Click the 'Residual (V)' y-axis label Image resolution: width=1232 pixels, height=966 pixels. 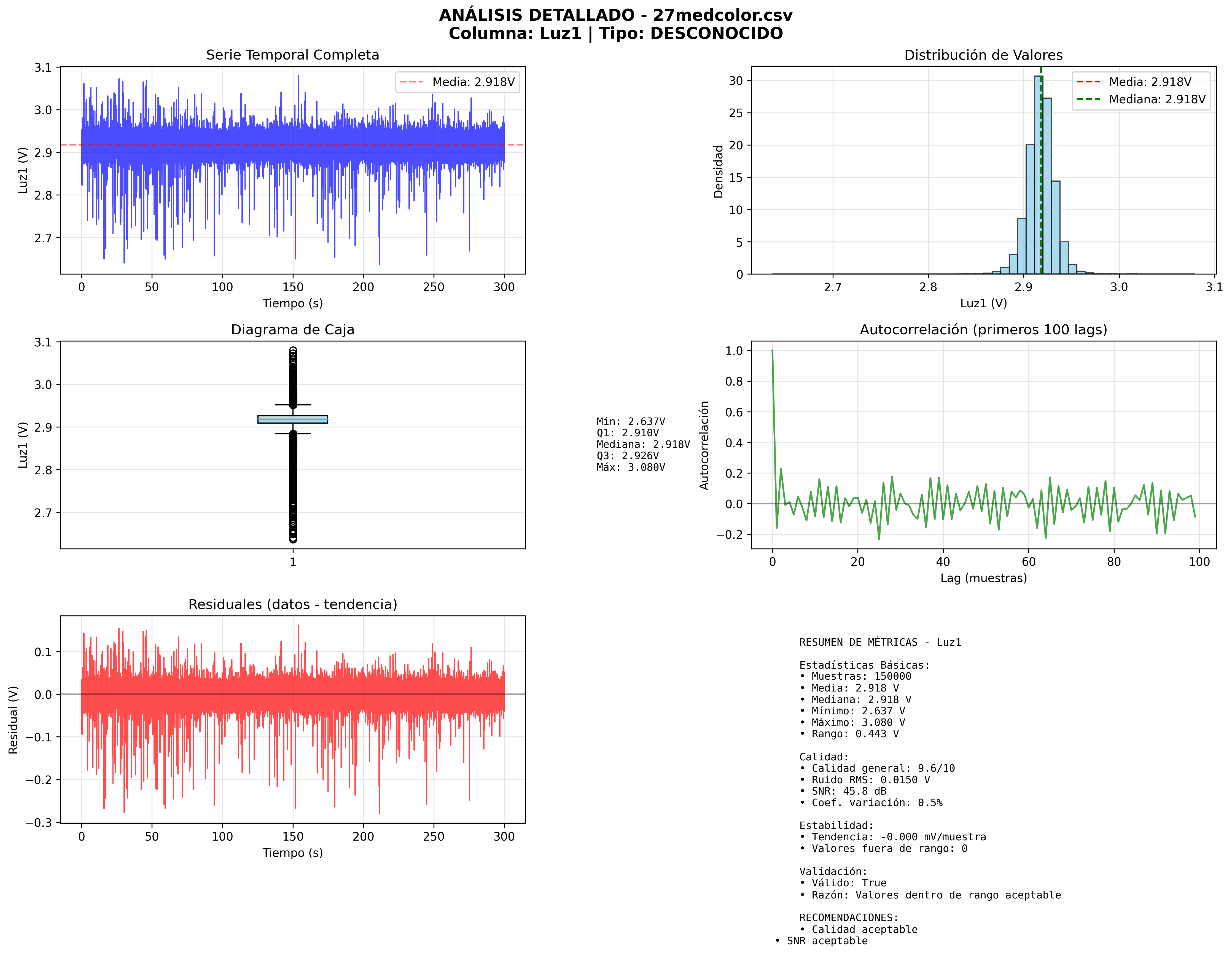coord(14,719)
